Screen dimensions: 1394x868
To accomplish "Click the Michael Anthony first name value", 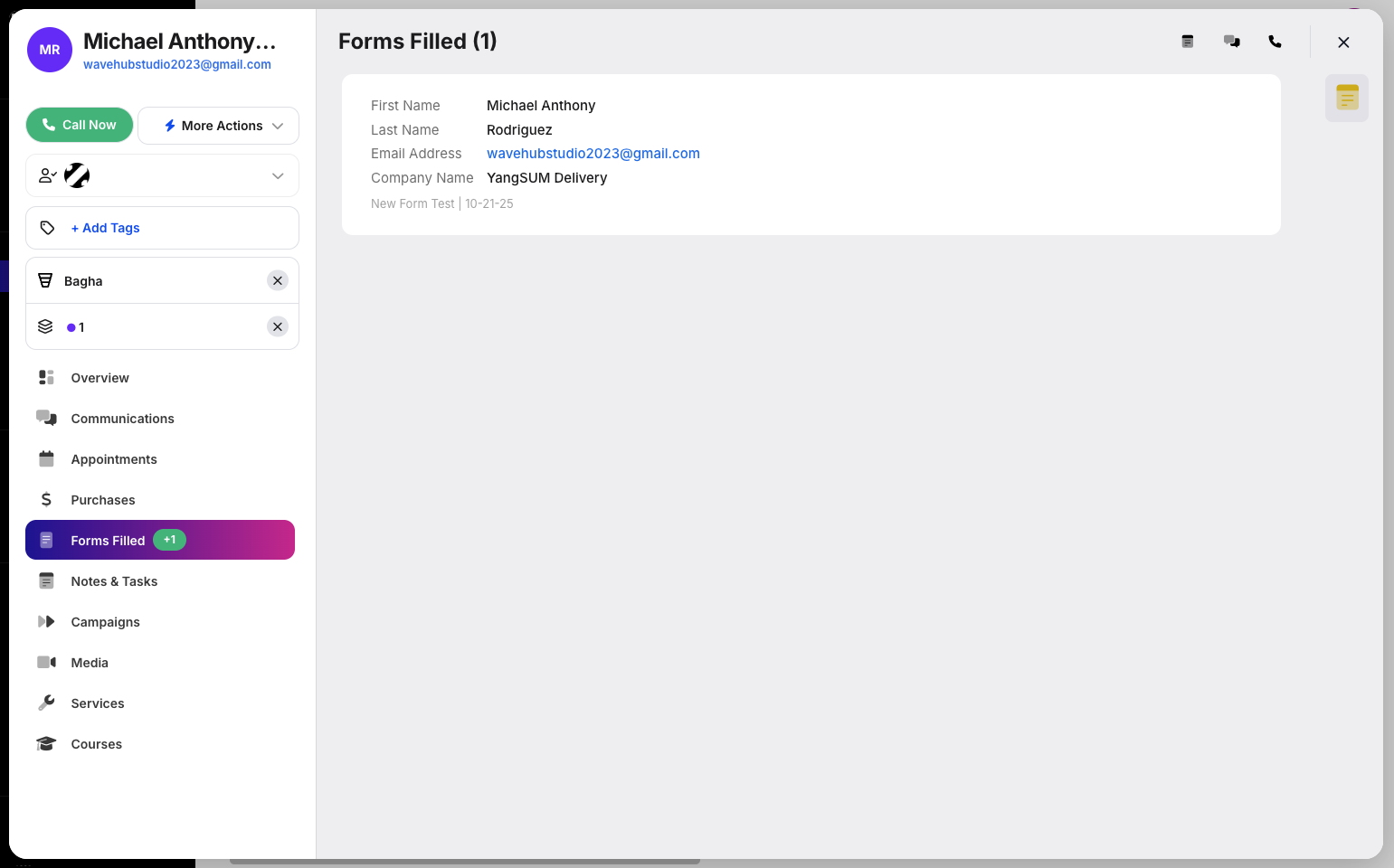I will pyautogui.click(x=541, y=106).
